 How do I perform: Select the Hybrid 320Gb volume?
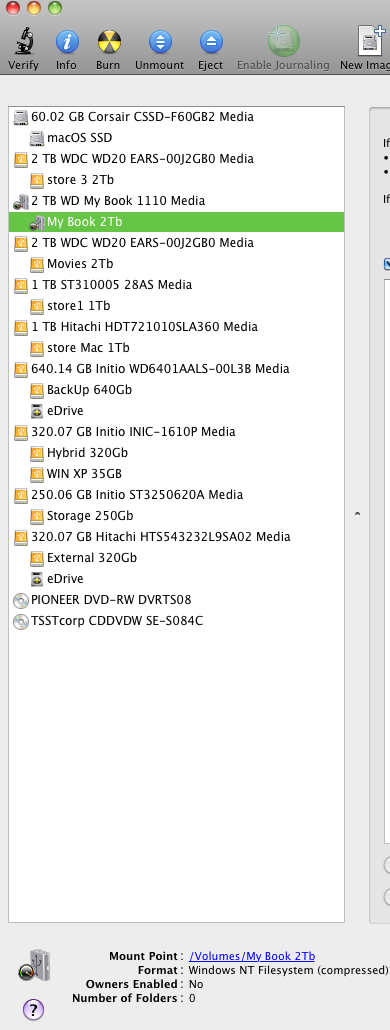coord(87,453)
